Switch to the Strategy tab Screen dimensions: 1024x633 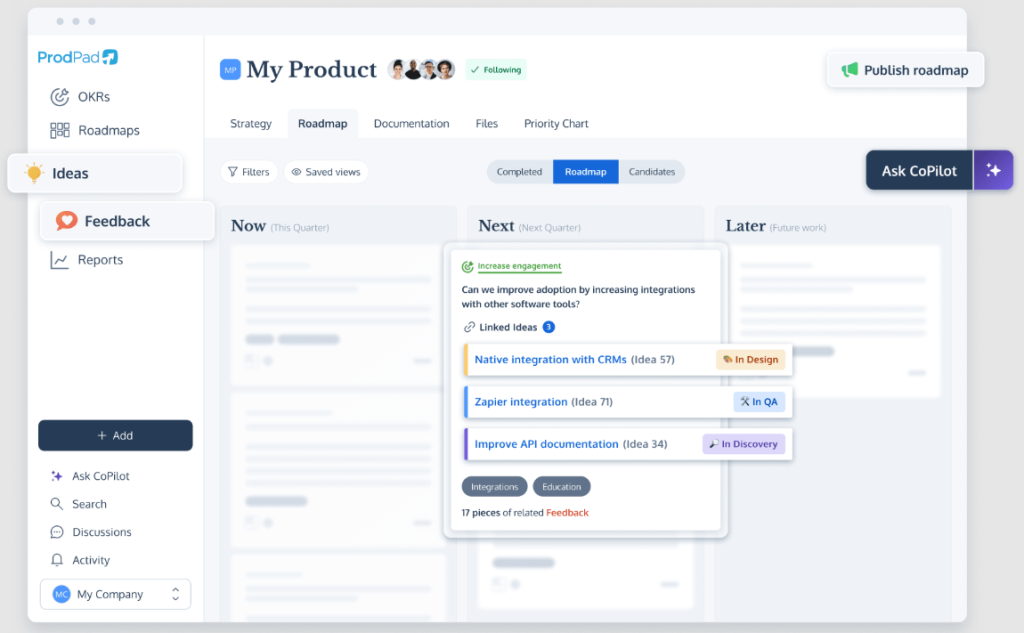coord(250,124)
